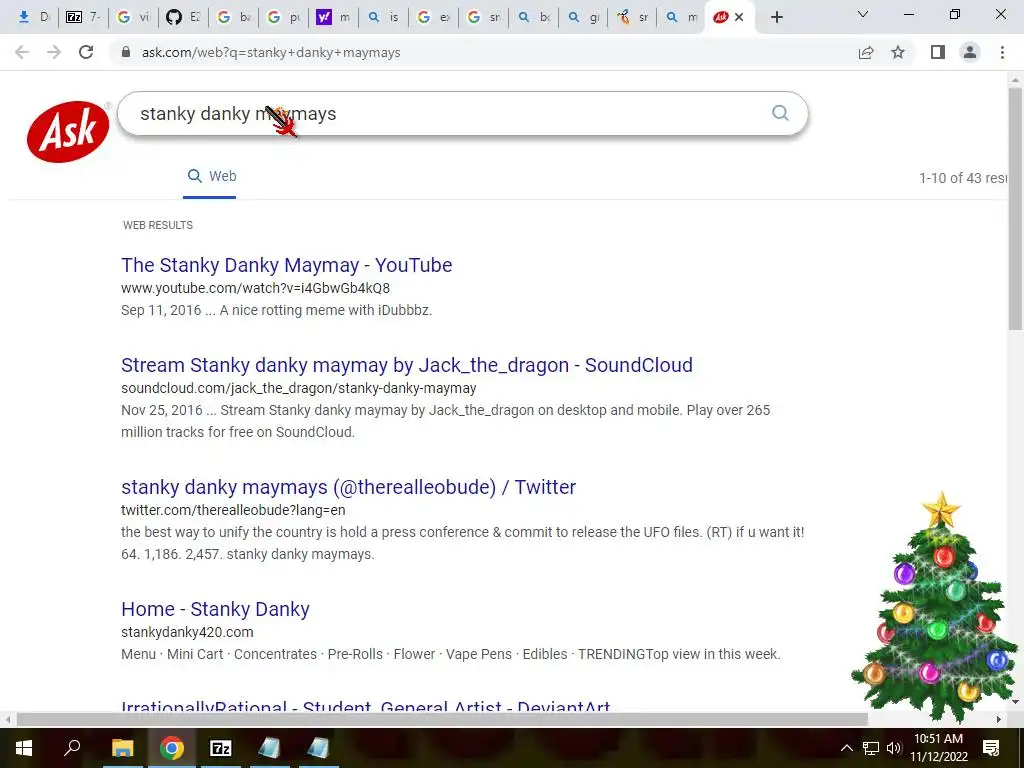View site information via the lock icon
This screenshot has height=768, width=1024.
tap(126, 52)
